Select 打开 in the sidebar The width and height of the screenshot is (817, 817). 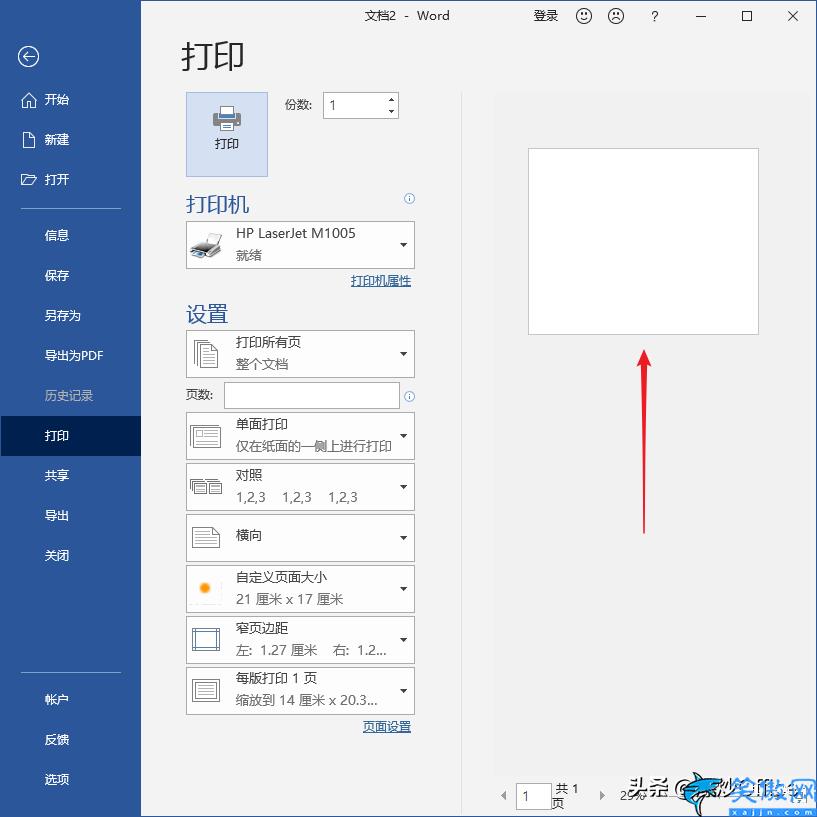click(x=70, y=180)
